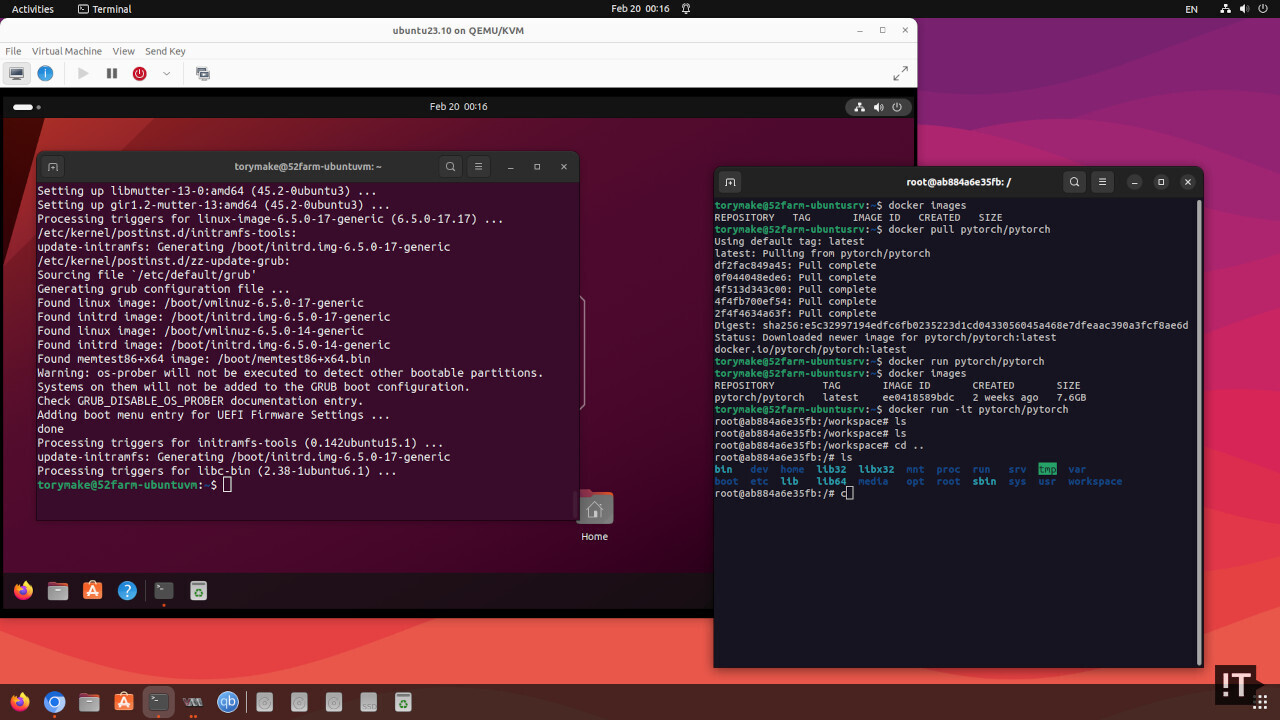
Task: Show applications grid on the host dock
Action: point(1261,702)
